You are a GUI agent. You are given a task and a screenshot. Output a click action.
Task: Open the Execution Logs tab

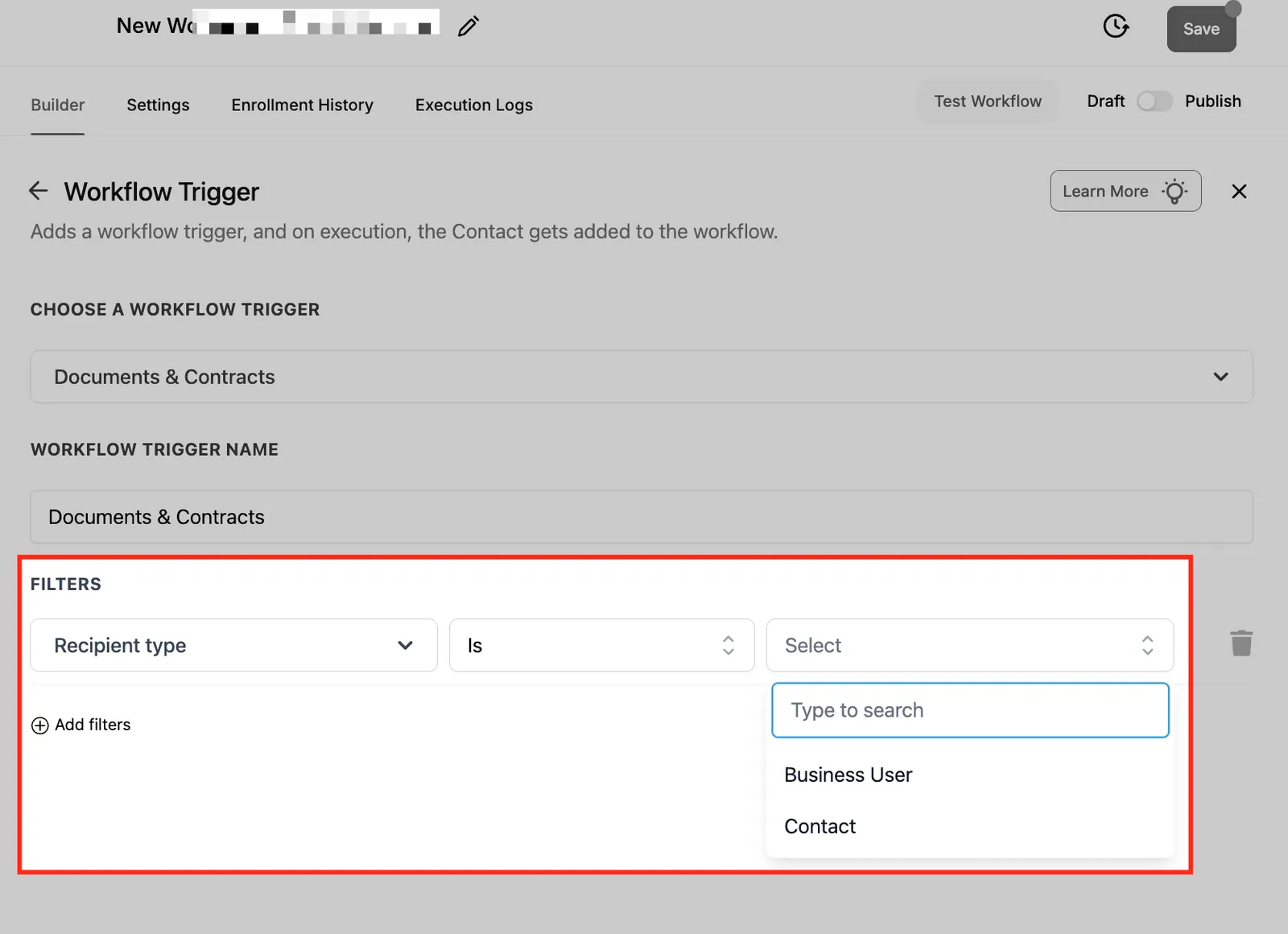click(473, 105)
